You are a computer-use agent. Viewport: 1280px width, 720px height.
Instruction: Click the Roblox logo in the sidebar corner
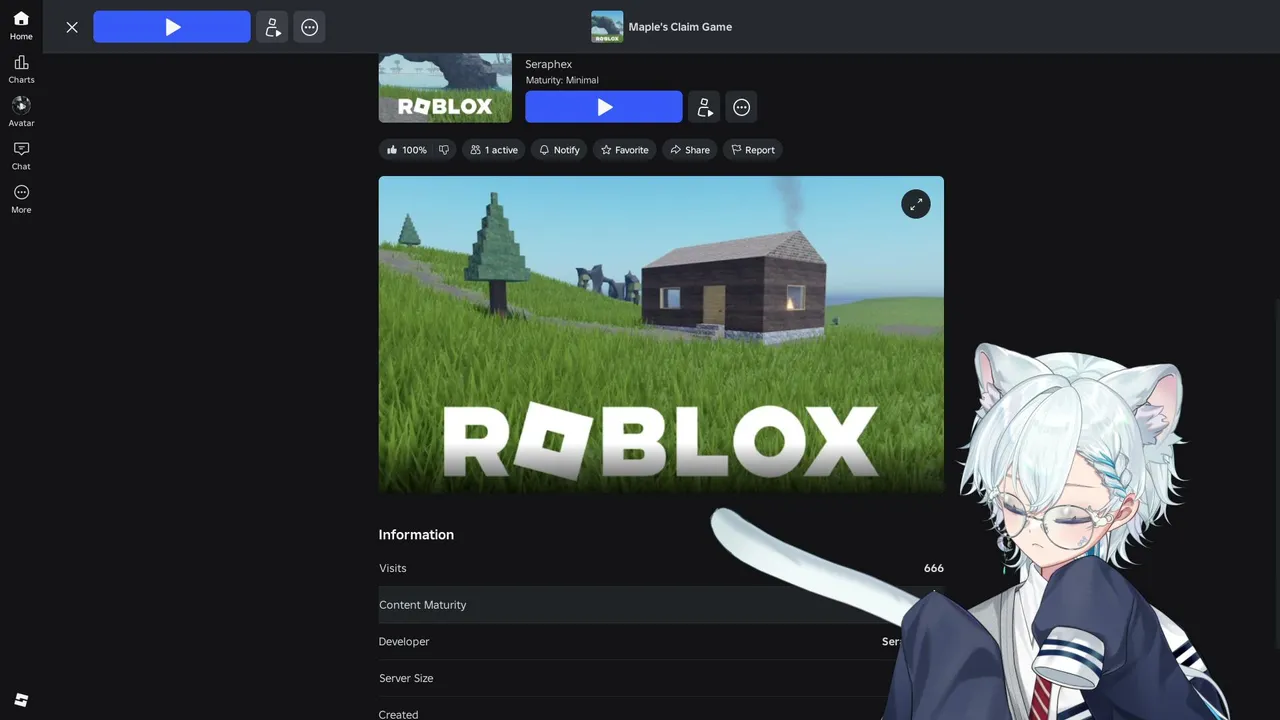coord(21,700)
